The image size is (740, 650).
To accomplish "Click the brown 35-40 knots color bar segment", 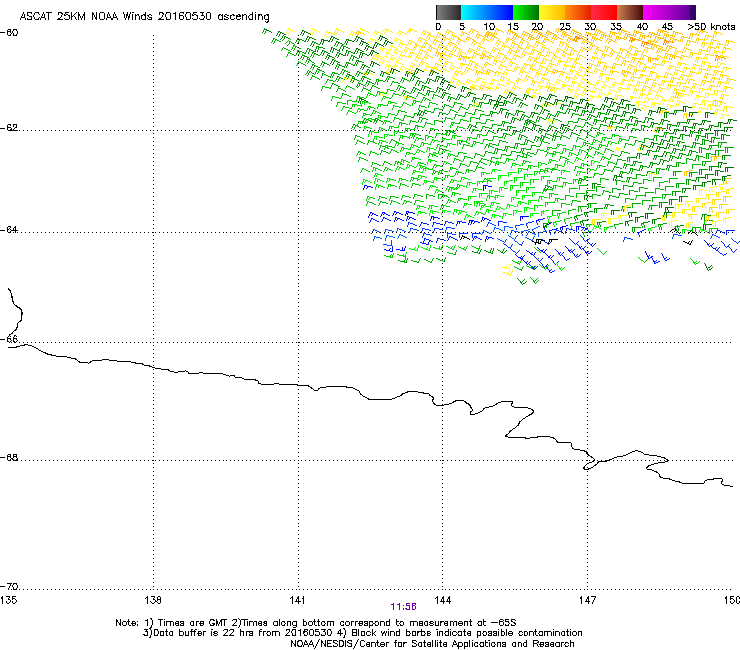I will (x=630, y=12).
